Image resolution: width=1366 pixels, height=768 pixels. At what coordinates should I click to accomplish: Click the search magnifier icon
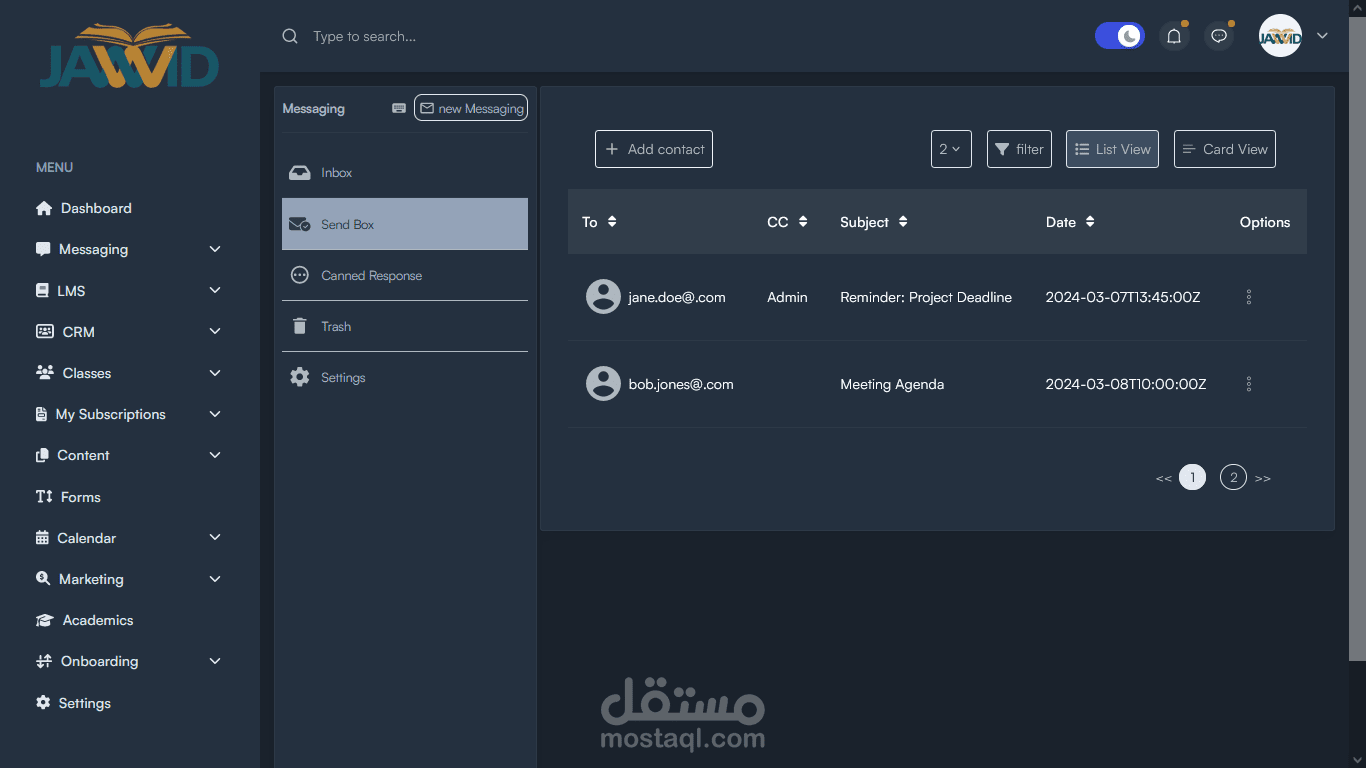(x=290, y=36)
